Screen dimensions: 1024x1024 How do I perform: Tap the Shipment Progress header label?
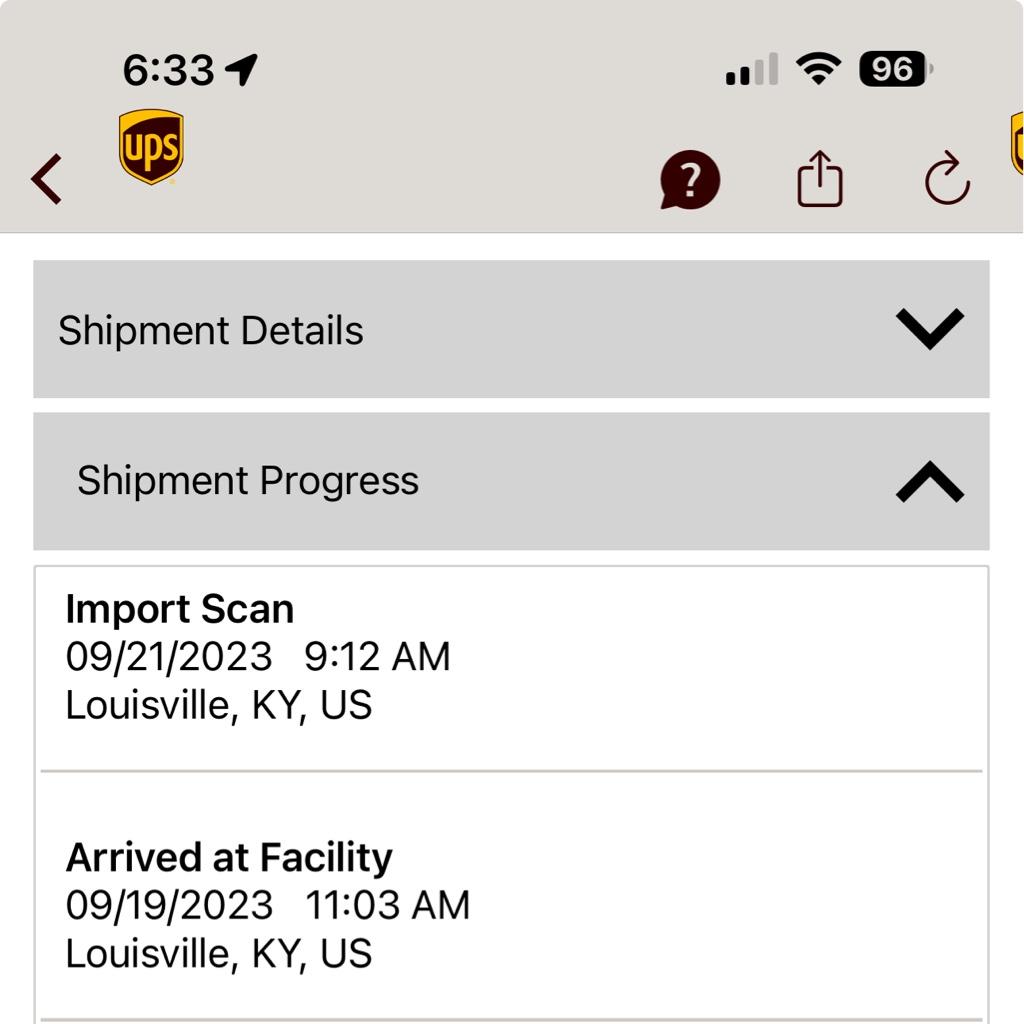tap(248, 481)
